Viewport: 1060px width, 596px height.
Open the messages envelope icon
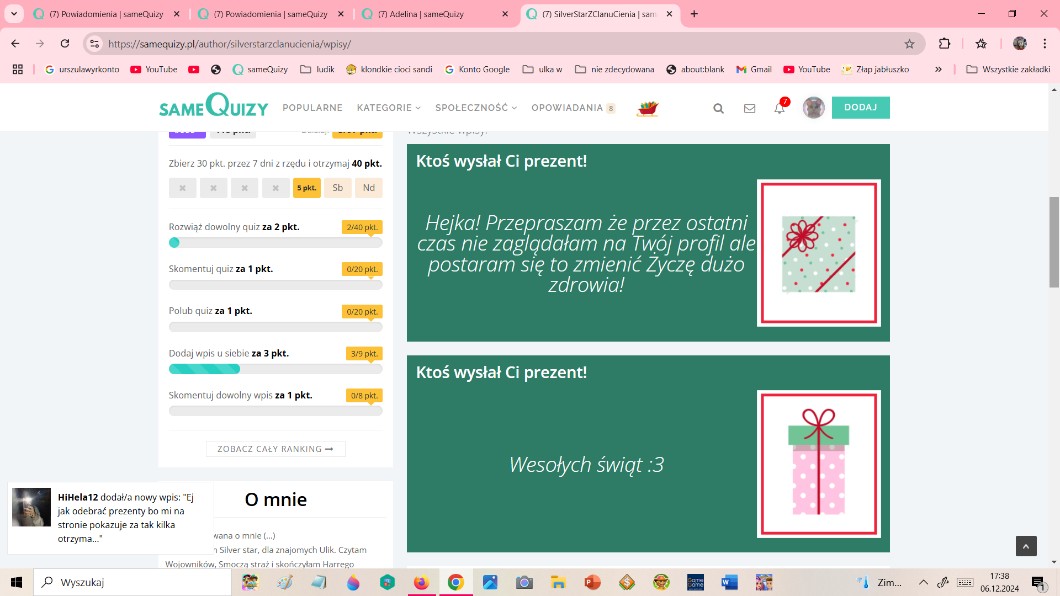tap(749, 108)
